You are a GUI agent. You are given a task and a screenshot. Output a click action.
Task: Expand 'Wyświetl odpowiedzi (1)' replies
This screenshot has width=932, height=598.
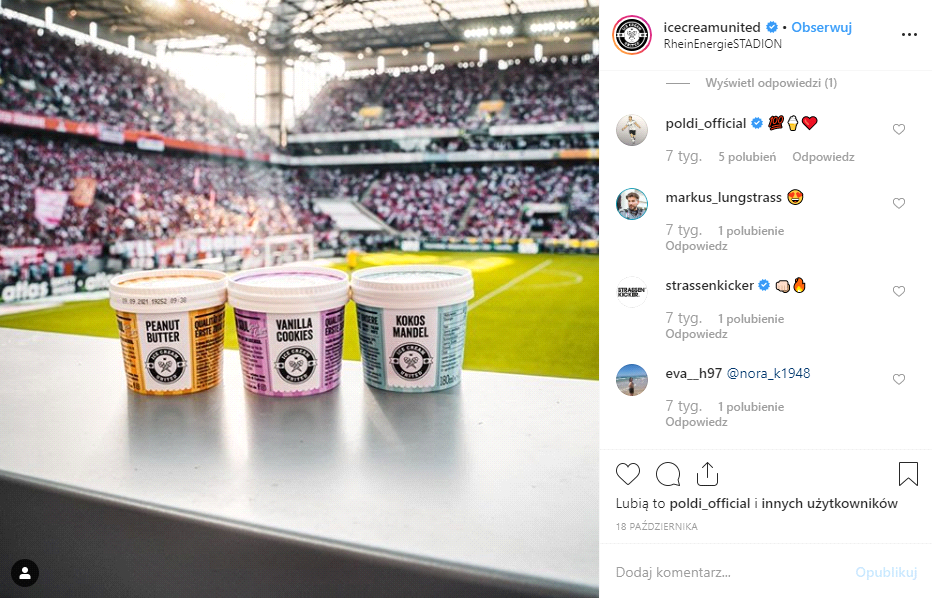[771, 83]
